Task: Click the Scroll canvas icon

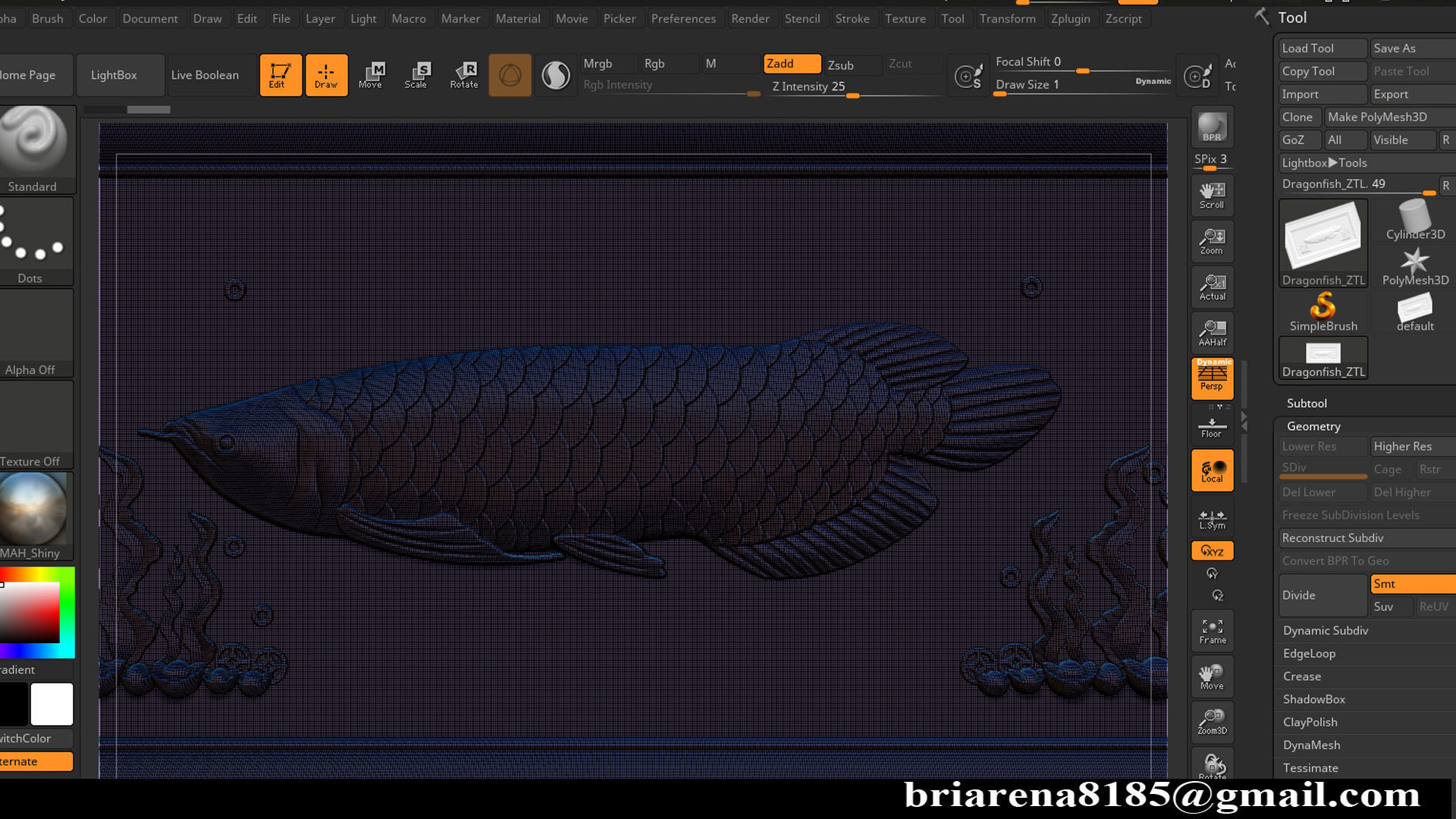Action: click(x=1212, y=195)
